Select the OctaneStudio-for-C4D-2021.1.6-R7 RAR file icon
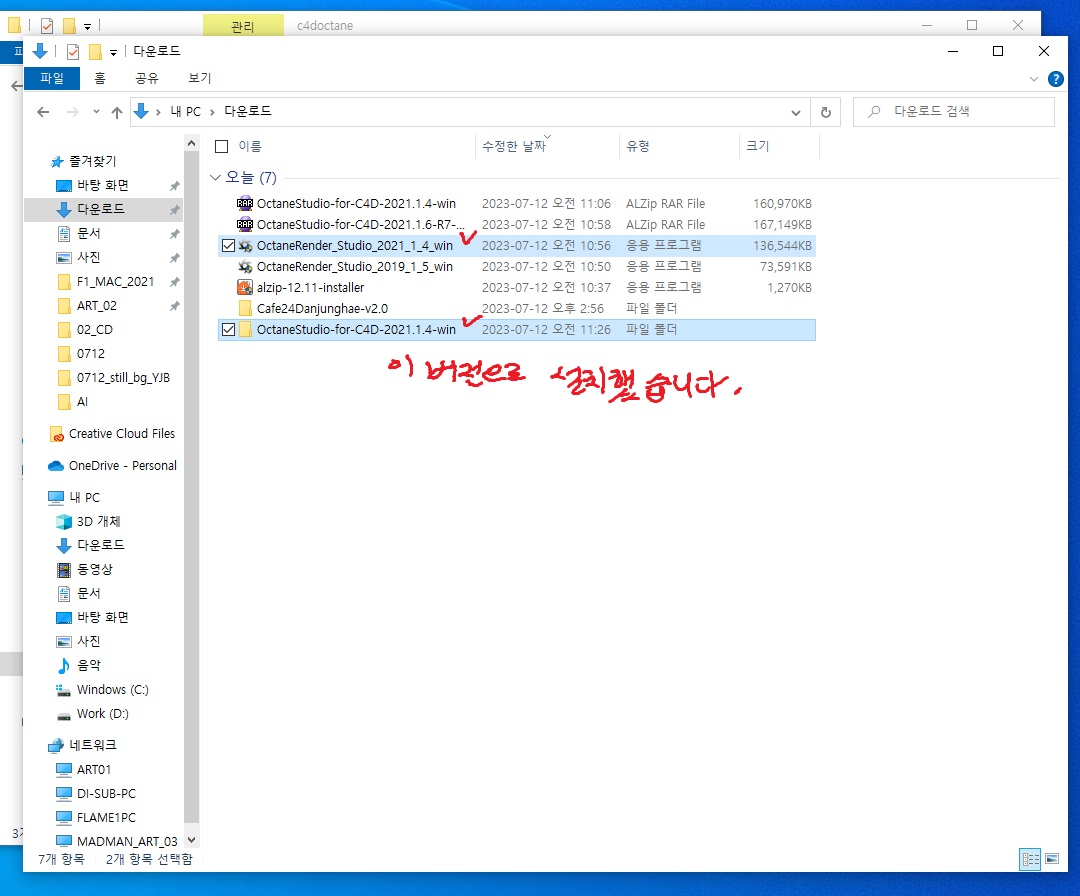Screen dimensions: 1080x896 245,225
